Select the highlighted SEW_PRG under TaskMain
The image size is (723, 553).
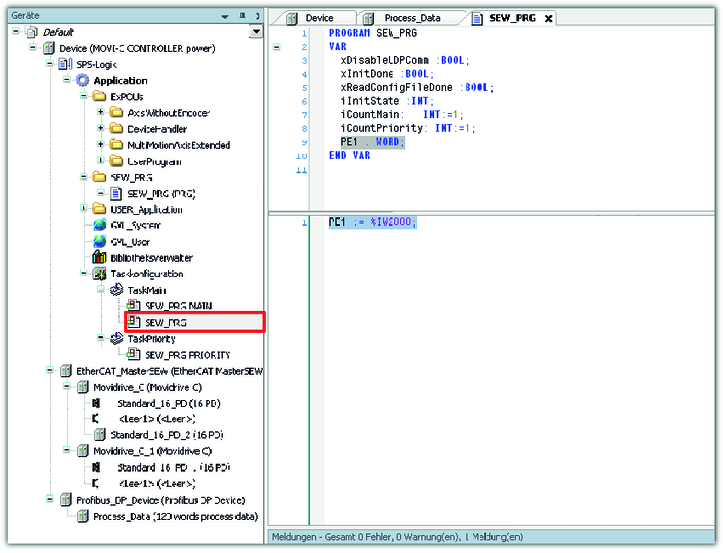(166, 322)
